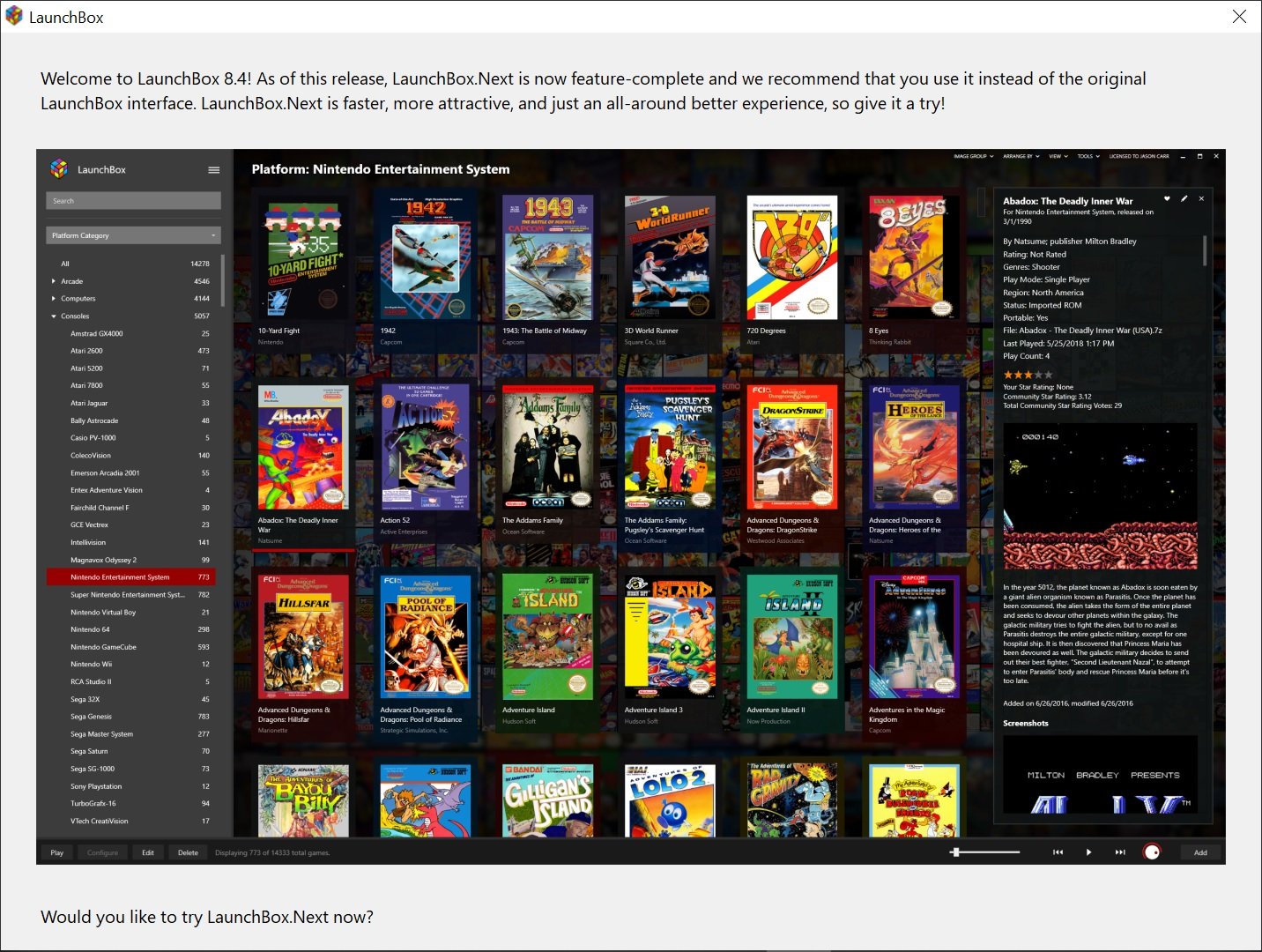
Task: Click the 'Last Played: 5/25/2018 1:17 PM' line
Action: [x=1058, y=343]
